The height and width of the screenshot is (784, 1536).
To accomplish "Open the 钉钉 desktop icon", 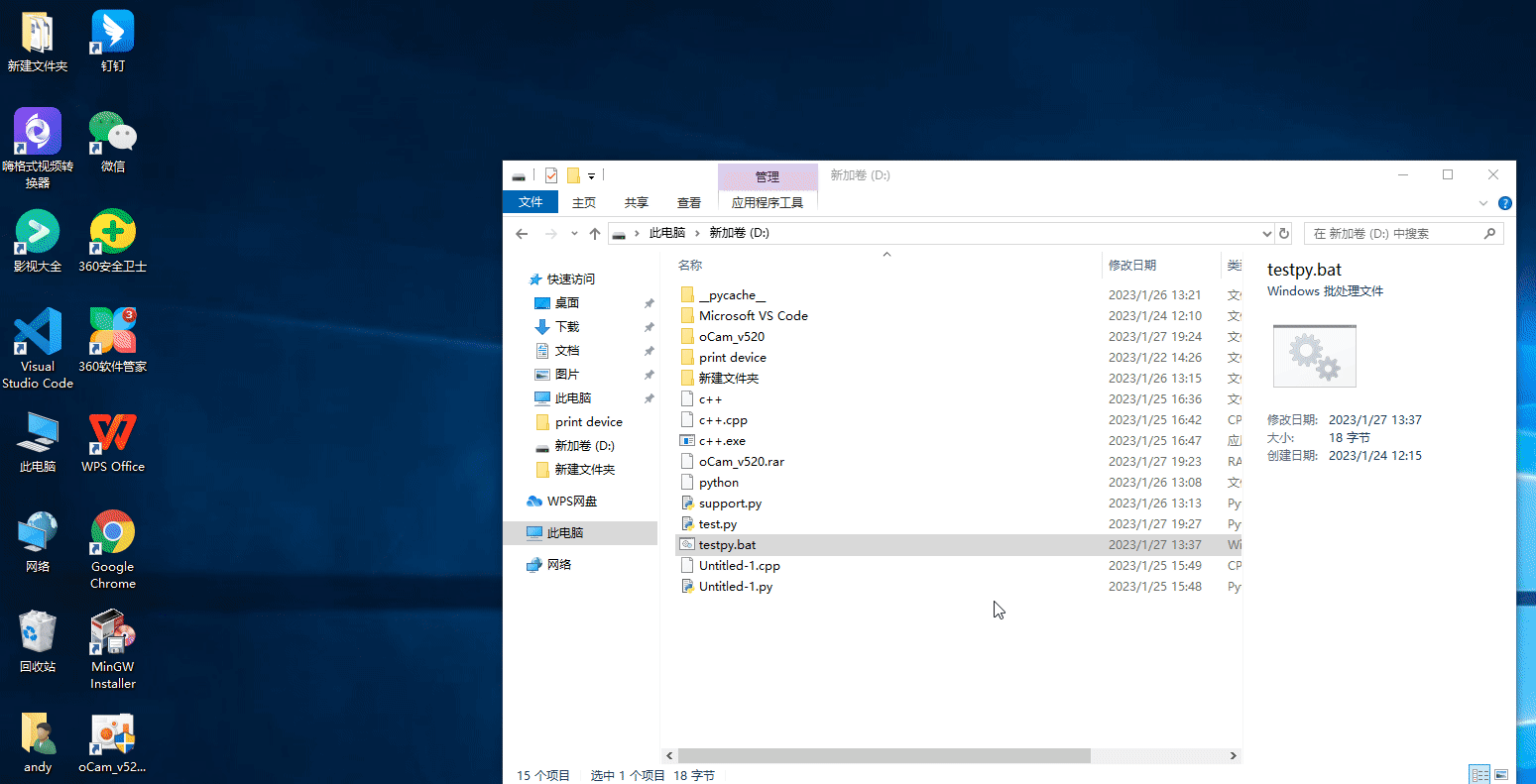I will click(113, 41).
